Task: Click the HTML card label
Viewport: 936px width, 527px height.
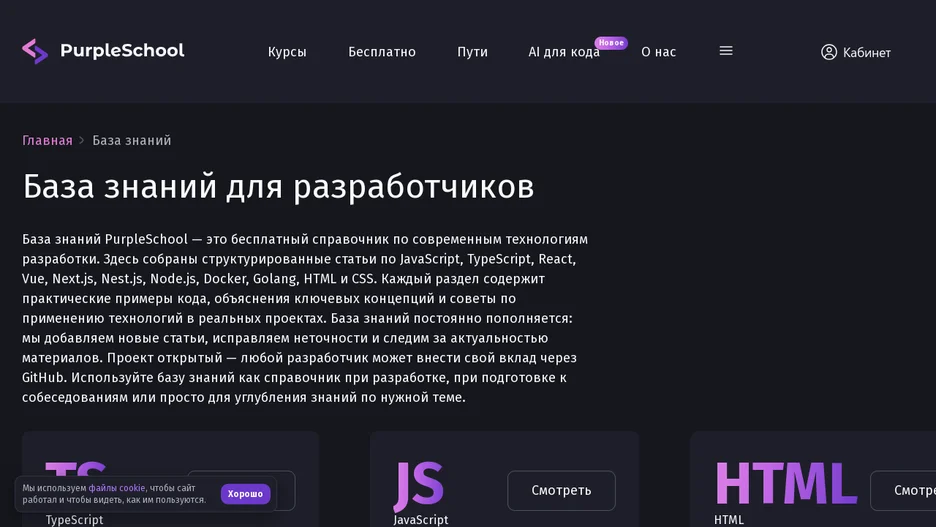Action: click(729, 520)
